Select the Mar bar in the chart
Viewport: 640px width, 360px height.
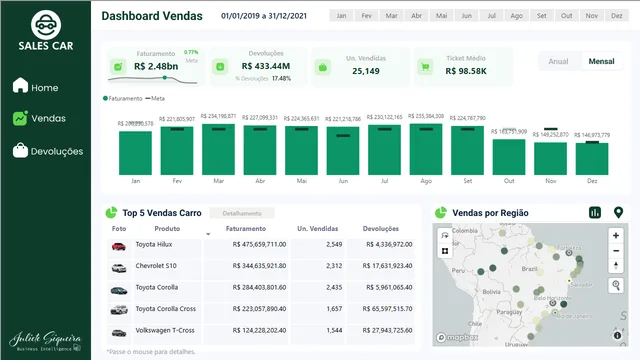pyautogui.click(x=218, y=149)
